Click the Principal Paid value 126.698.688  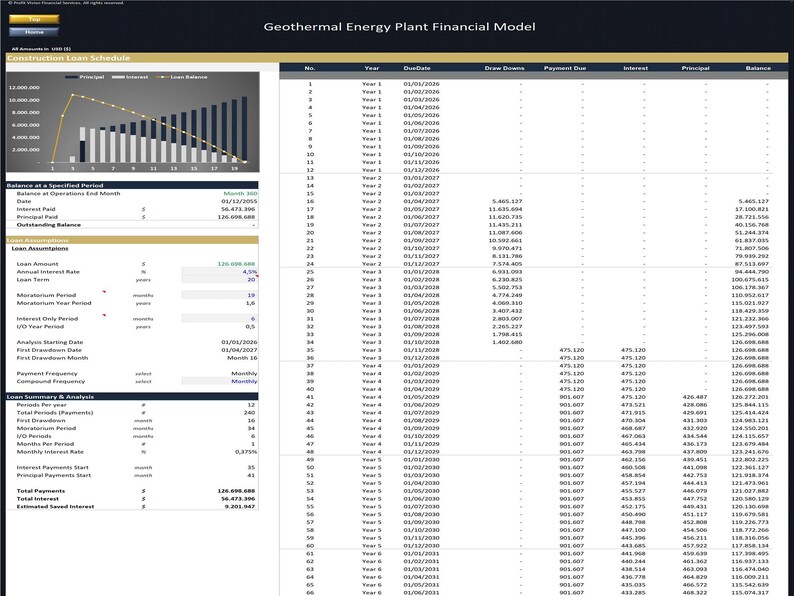click(236, 217)
